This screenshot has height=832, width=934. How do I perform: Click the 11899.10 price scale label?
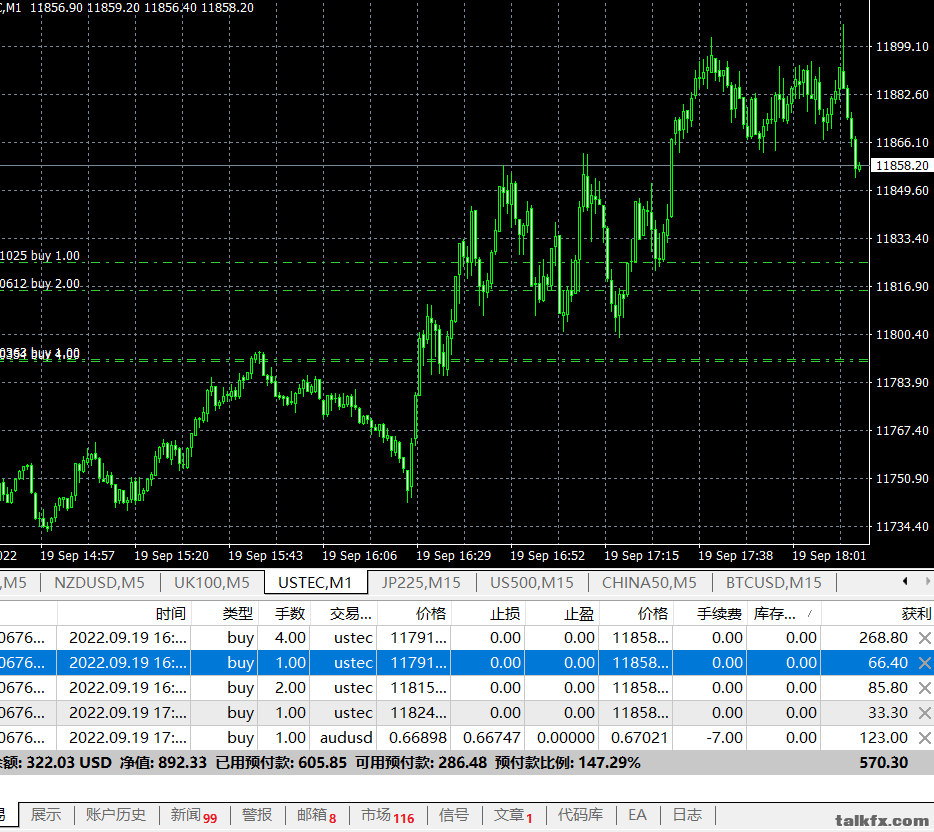902,46
